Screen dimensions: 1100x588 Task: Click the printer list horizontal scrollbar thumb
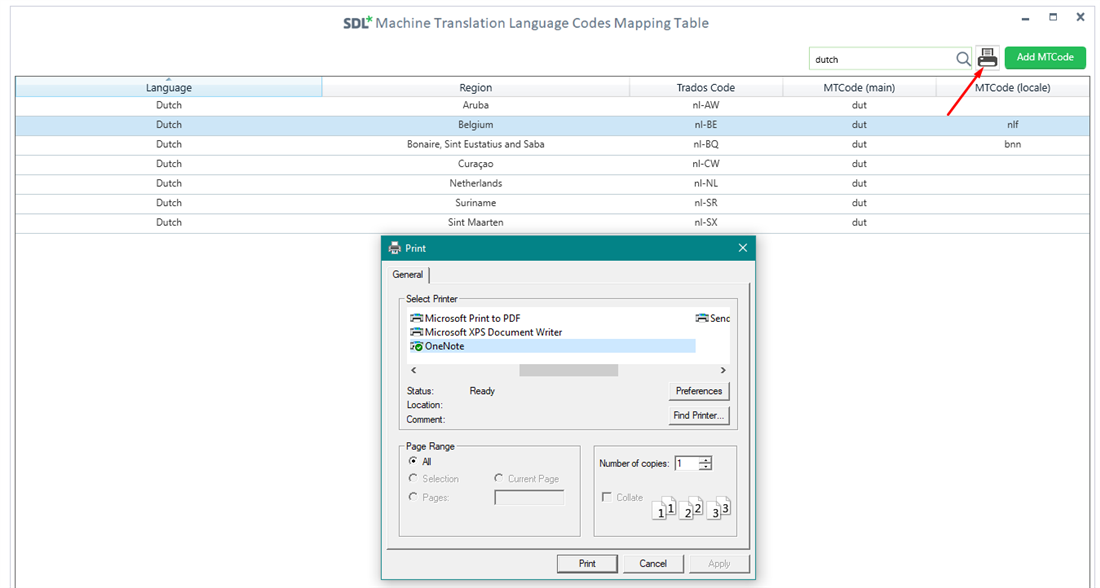(x=568, y=370)
